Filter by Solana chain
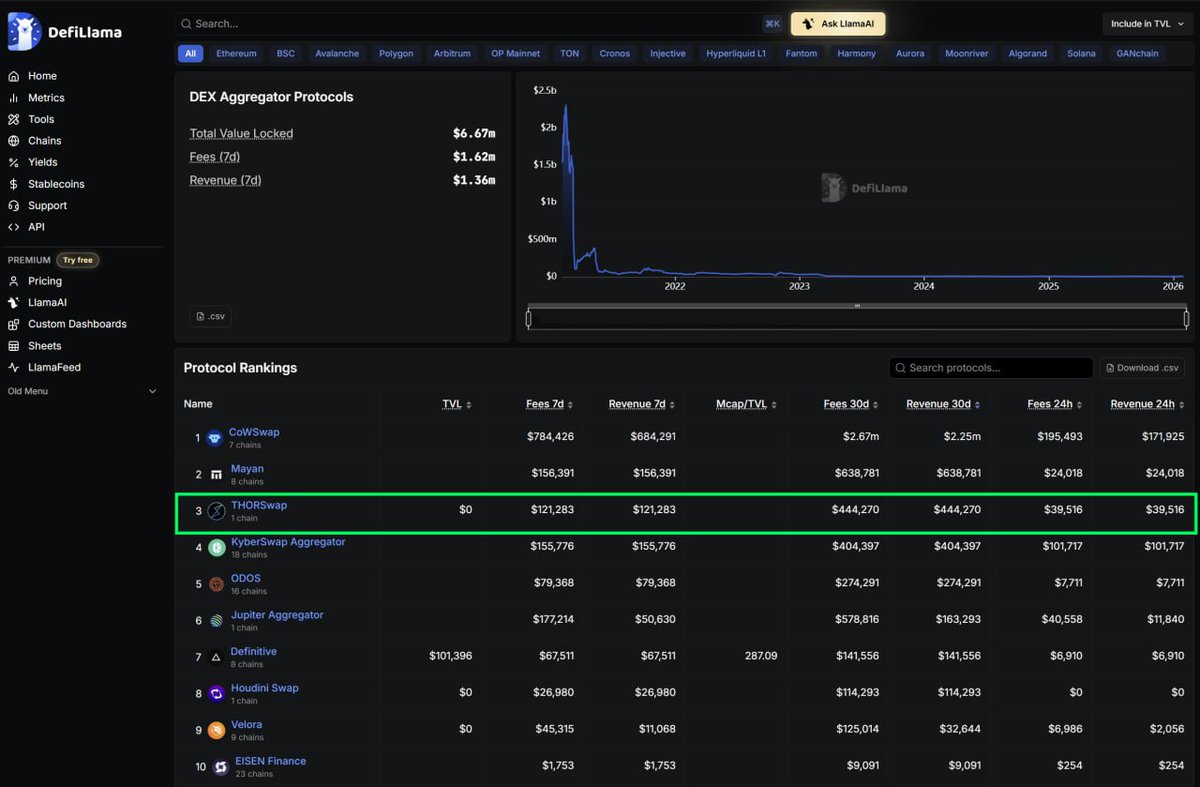Image resolution: width=1200 pixels, height=787 pixels. click(1081, 53)
